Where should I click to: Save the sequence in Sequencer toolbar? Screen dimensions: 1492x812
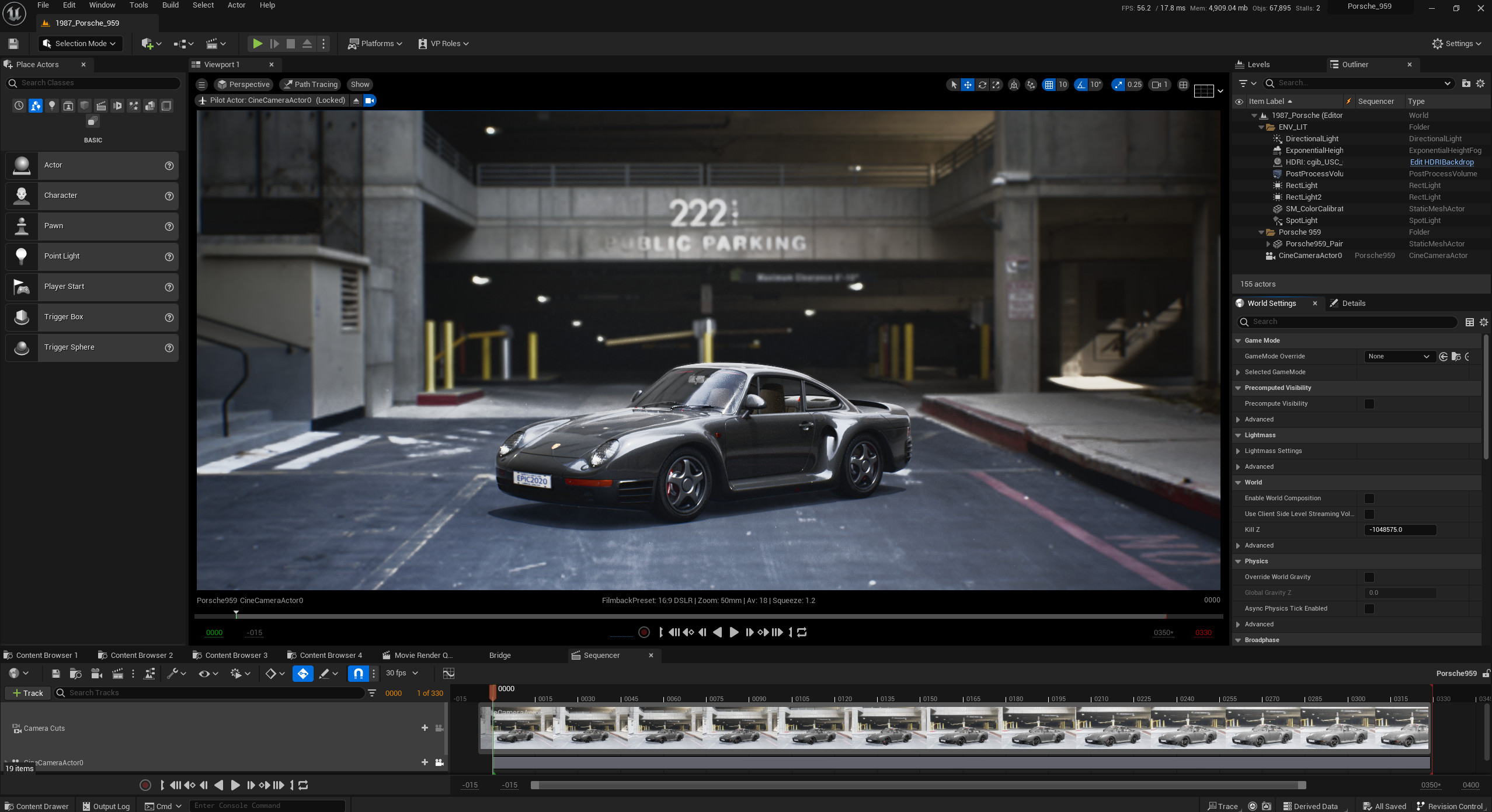click(x=56, y=674)
